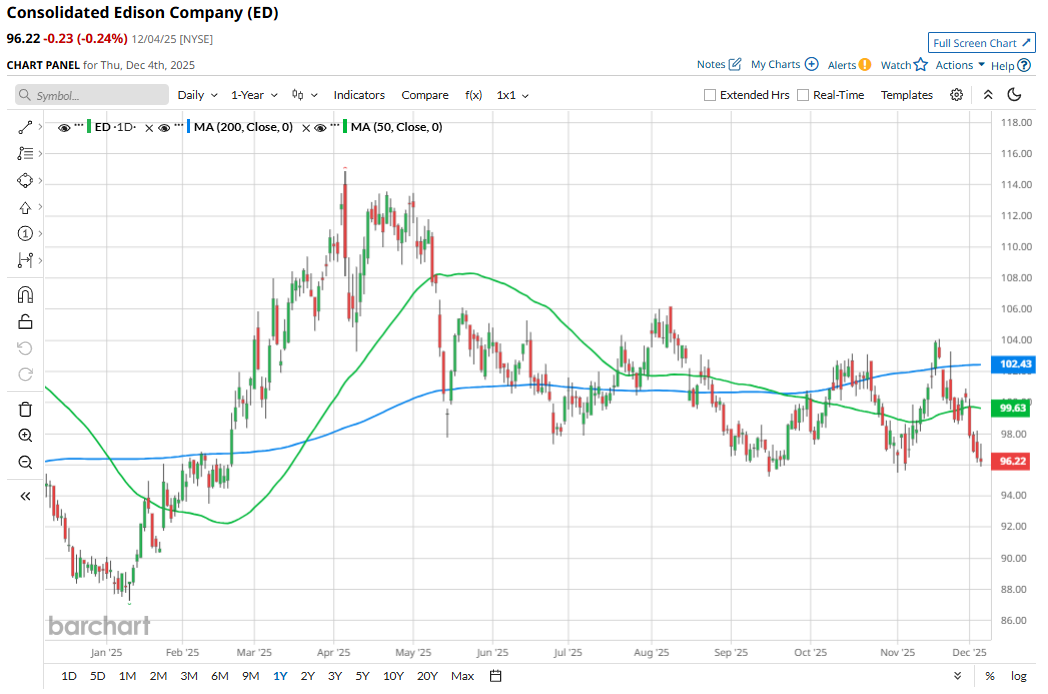Click the 102.43 price axis label
Viewport: 1048px width, 694px height.
[x=1014, y=364]
